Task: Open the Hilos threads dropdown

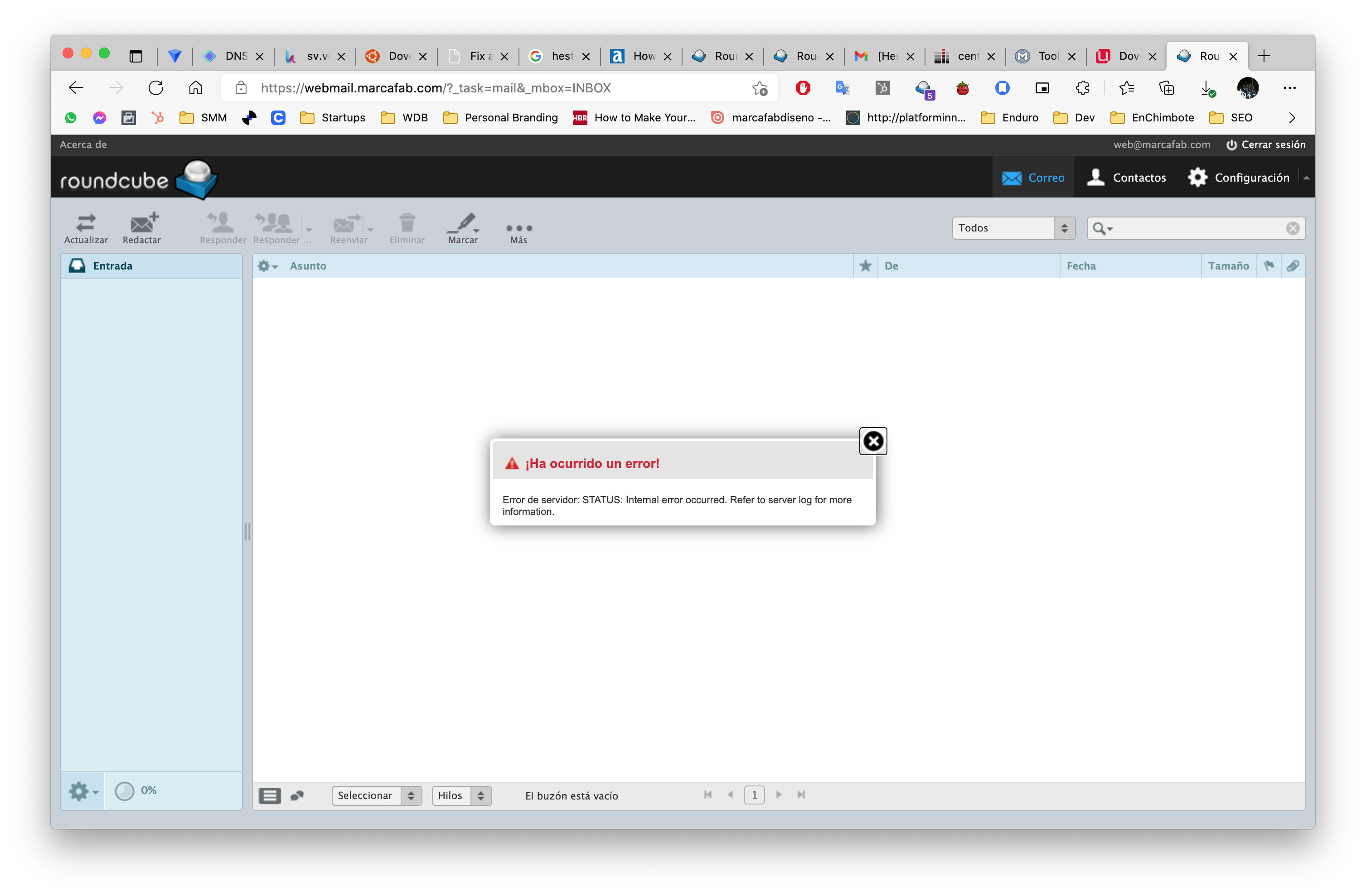Action: pyautogui.click(x=461, y=795)
